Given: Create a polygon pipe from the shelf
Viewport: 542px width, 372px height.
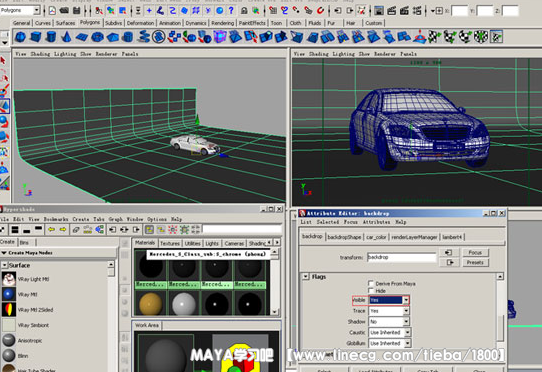Looking at the screenshot, I should click(128, 37).
